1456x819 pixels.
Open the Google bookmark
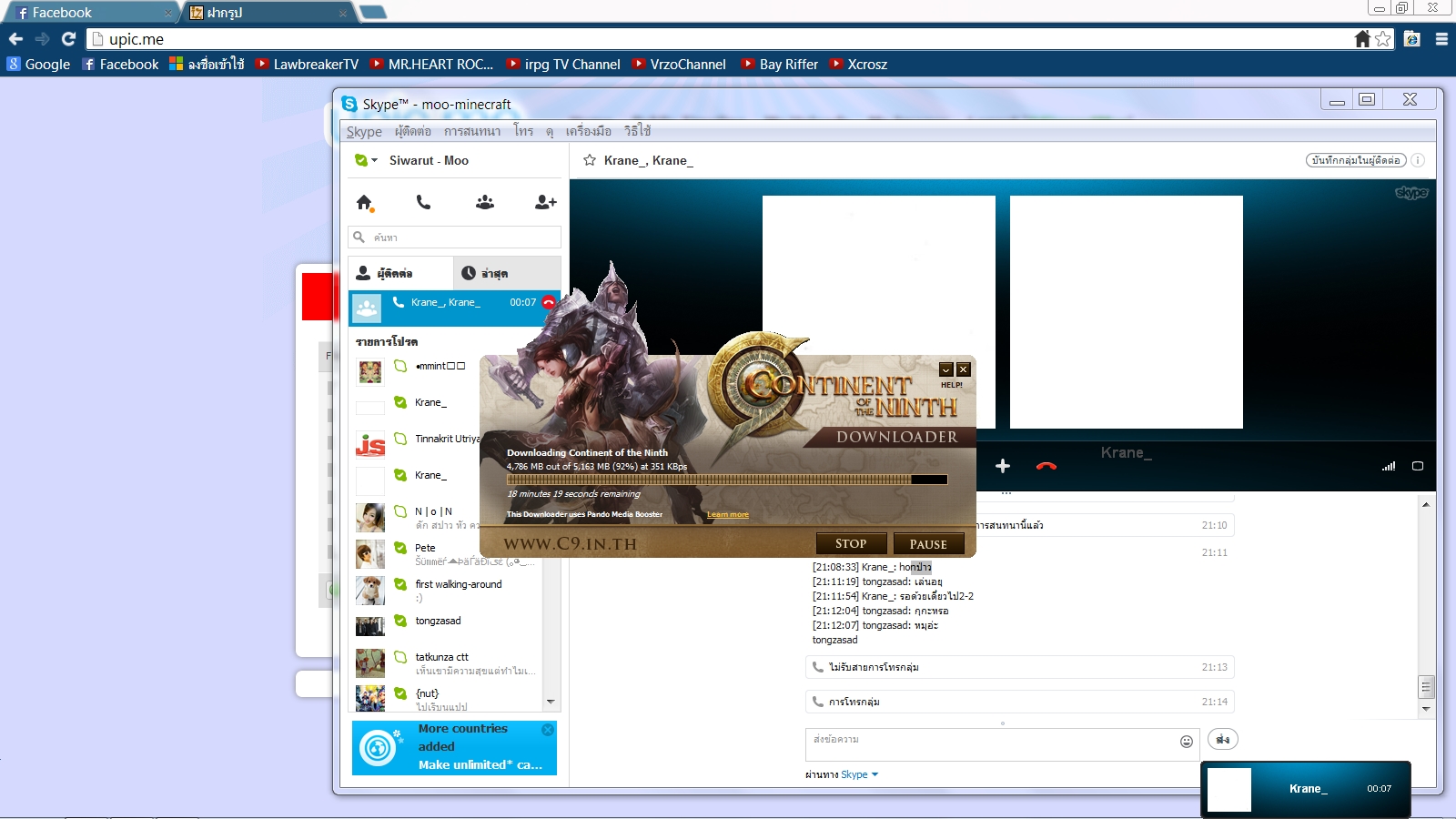[x=39, y=65]
